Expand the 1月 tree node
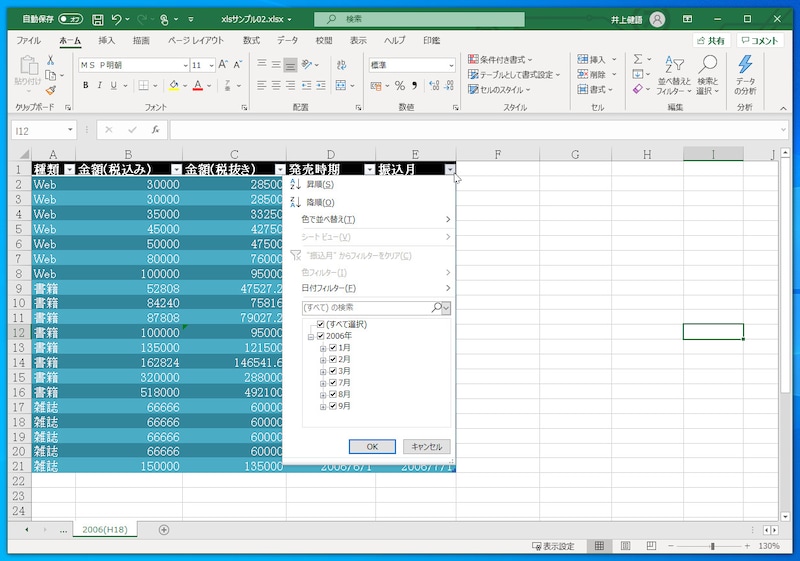This screenshot has height=561, width=800. pyautogui.click(x=323, y=348)
